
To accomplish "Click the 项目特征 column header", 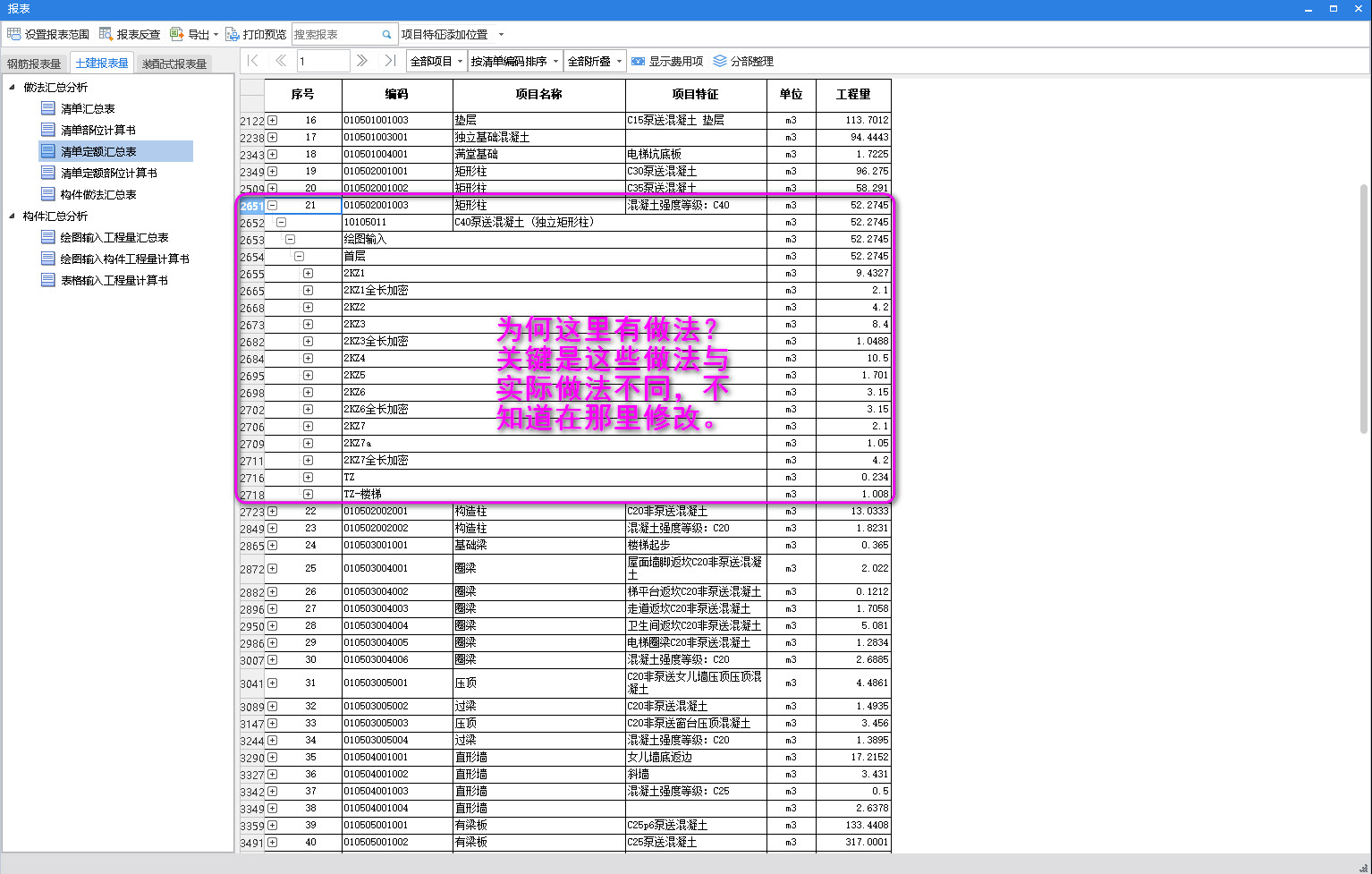I will (696, 94).
